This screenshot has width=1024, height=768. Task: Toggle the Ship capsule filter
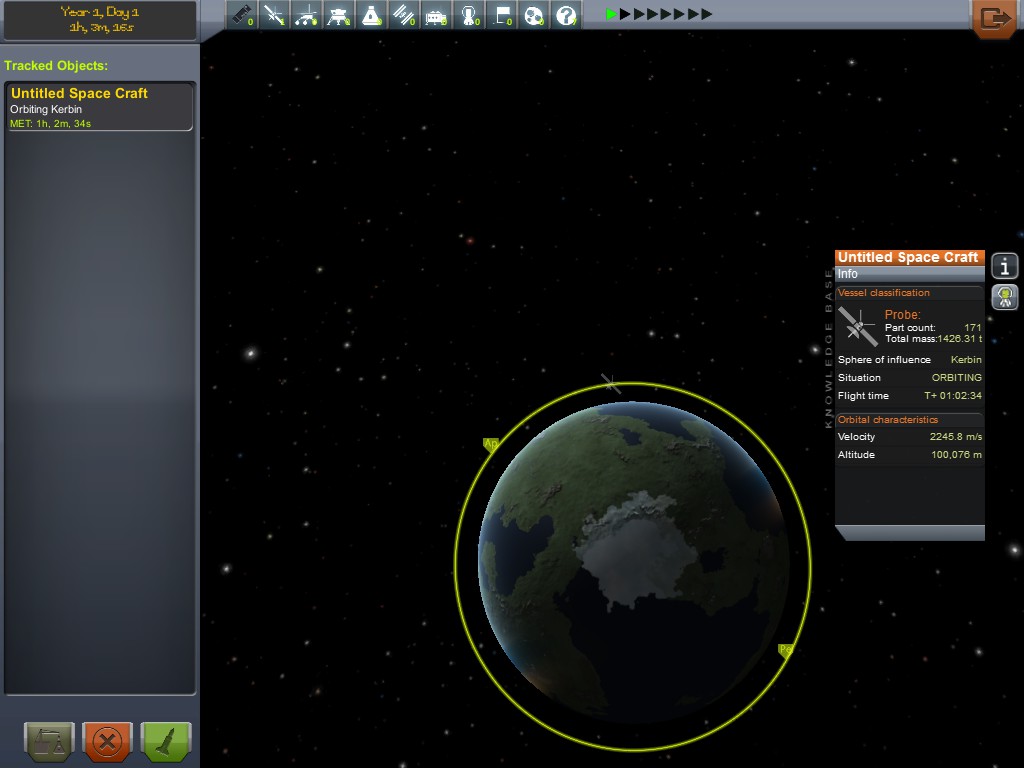(372, 14)
